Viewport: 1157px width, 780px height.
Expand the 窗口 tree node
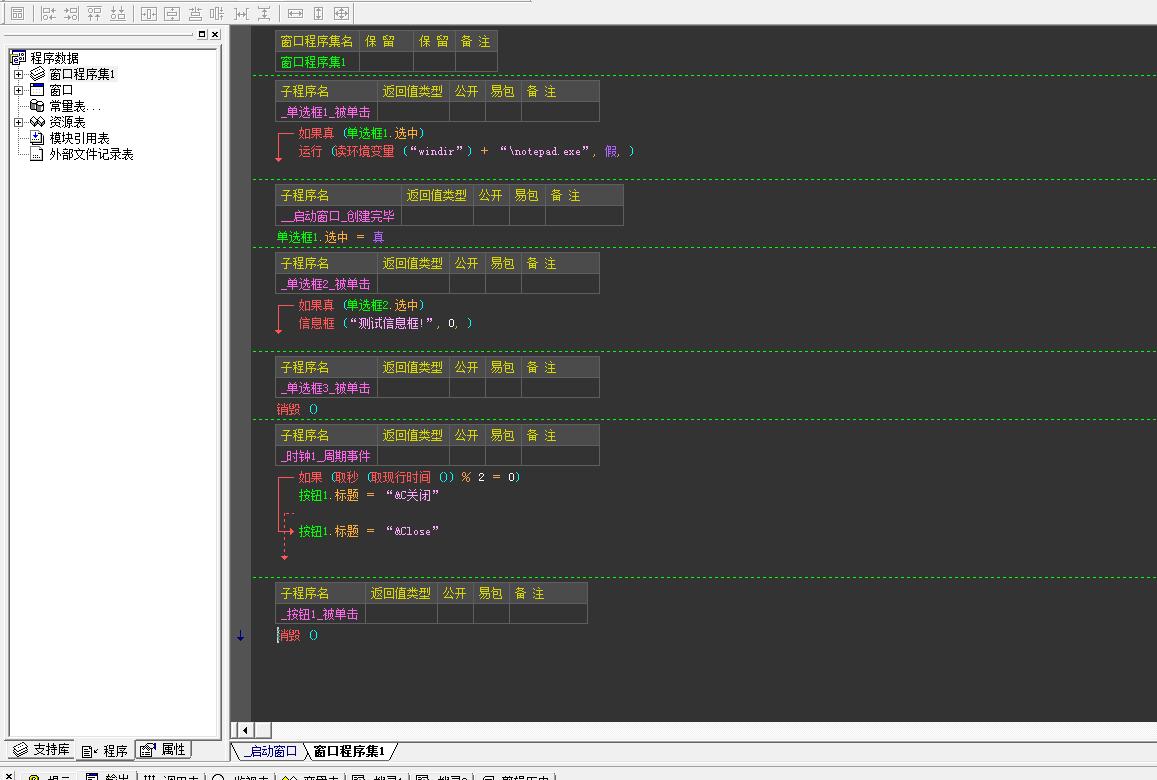point(18,90)
